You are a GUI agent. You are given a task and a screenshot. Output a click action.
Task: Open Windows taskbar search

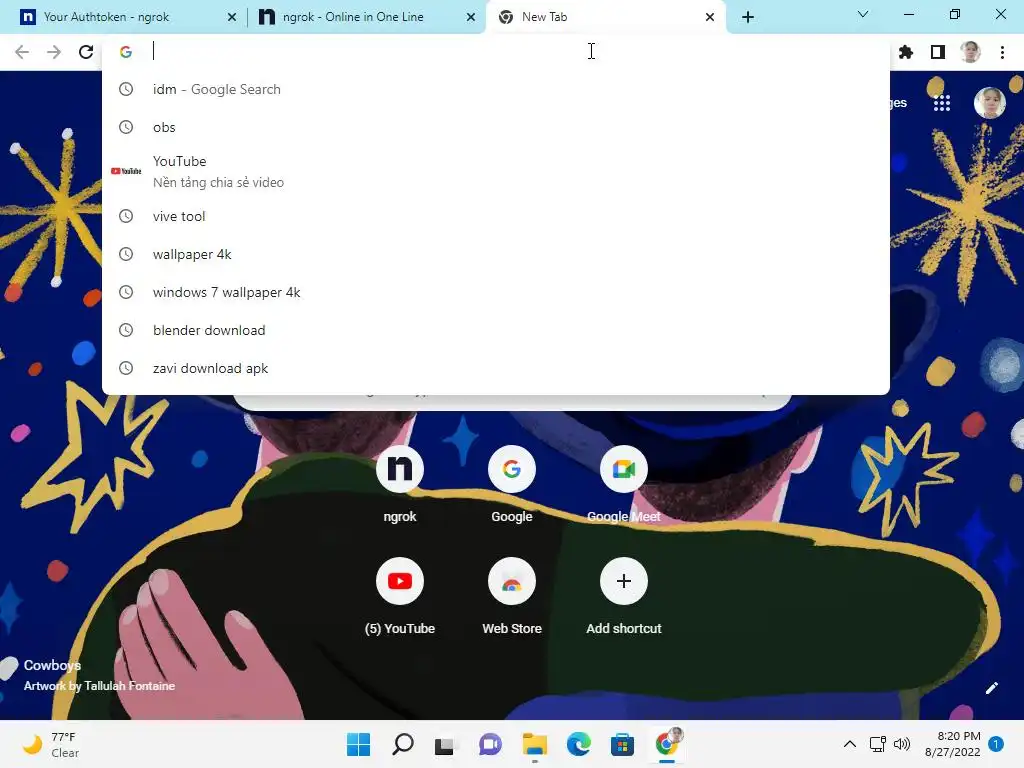click(402, 744)
